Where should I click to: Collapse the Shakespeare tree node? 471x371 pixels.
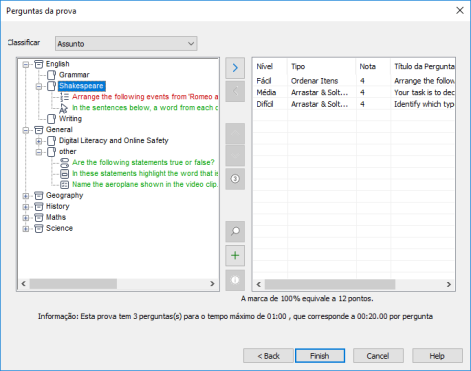click(39, 86)
